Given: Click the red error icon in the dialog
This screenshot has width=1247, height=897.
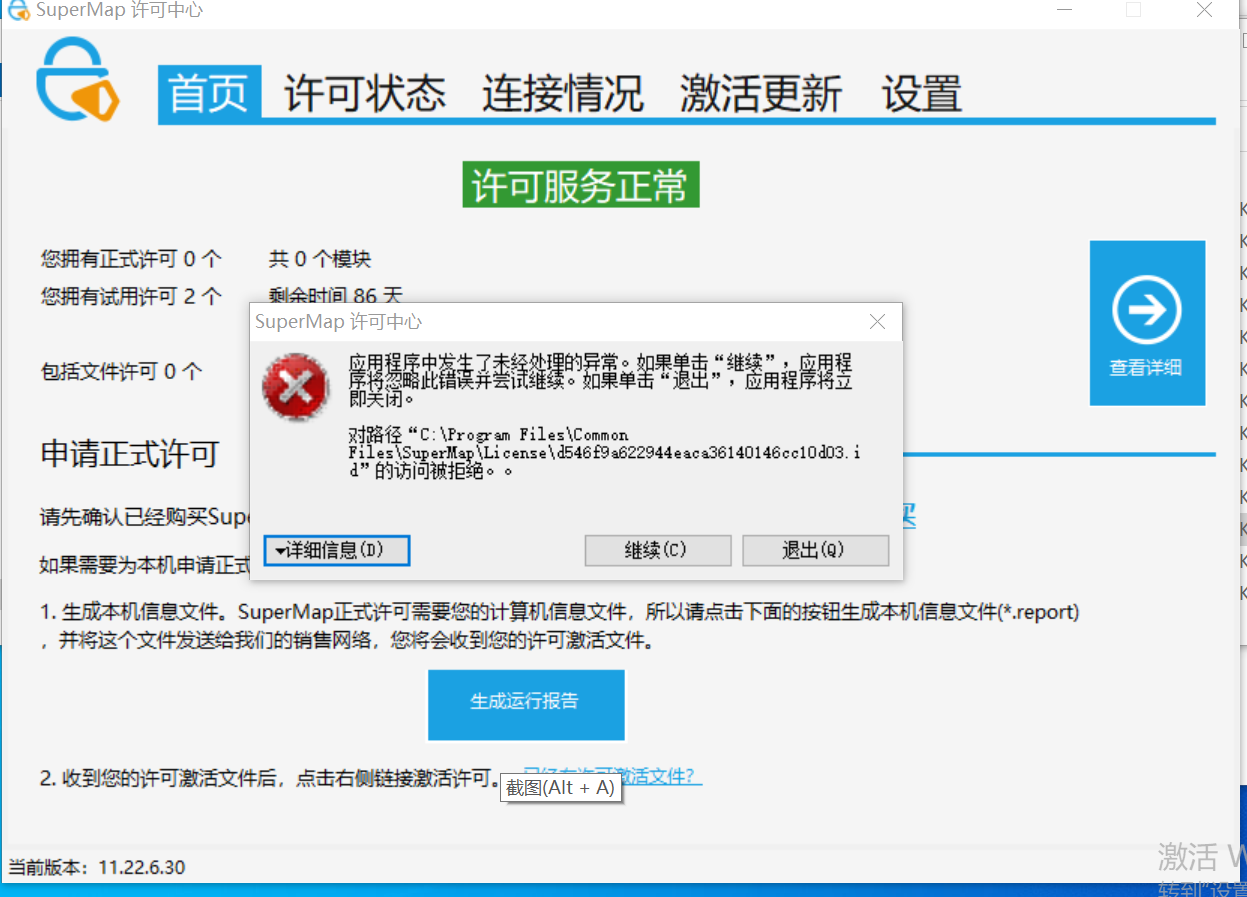Looking at the screenshot, I should tap(295, 387).
